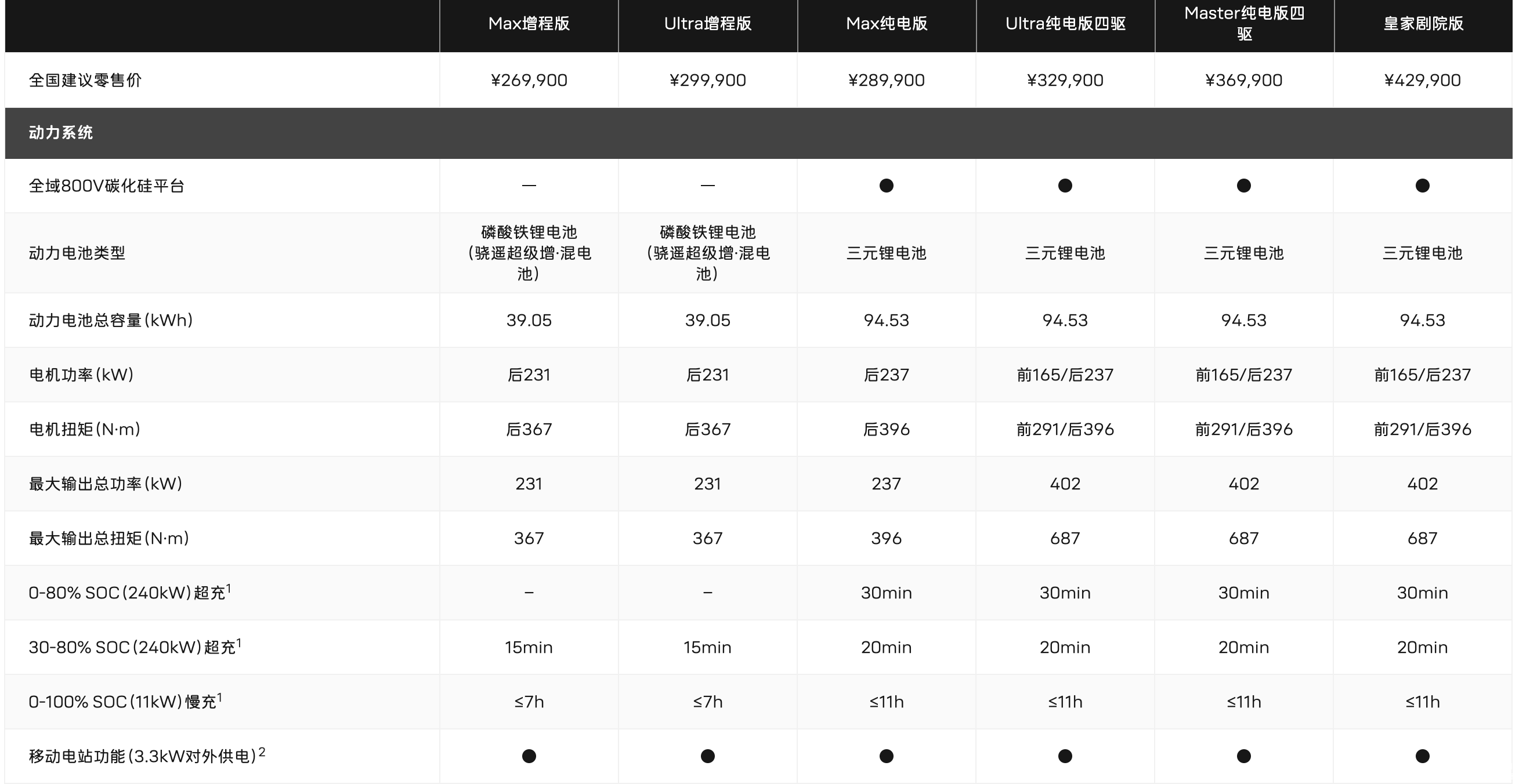This screenshot has height=784, width=1519.
Task: Click the Max增程版 column header
Action: coord(529,24)
